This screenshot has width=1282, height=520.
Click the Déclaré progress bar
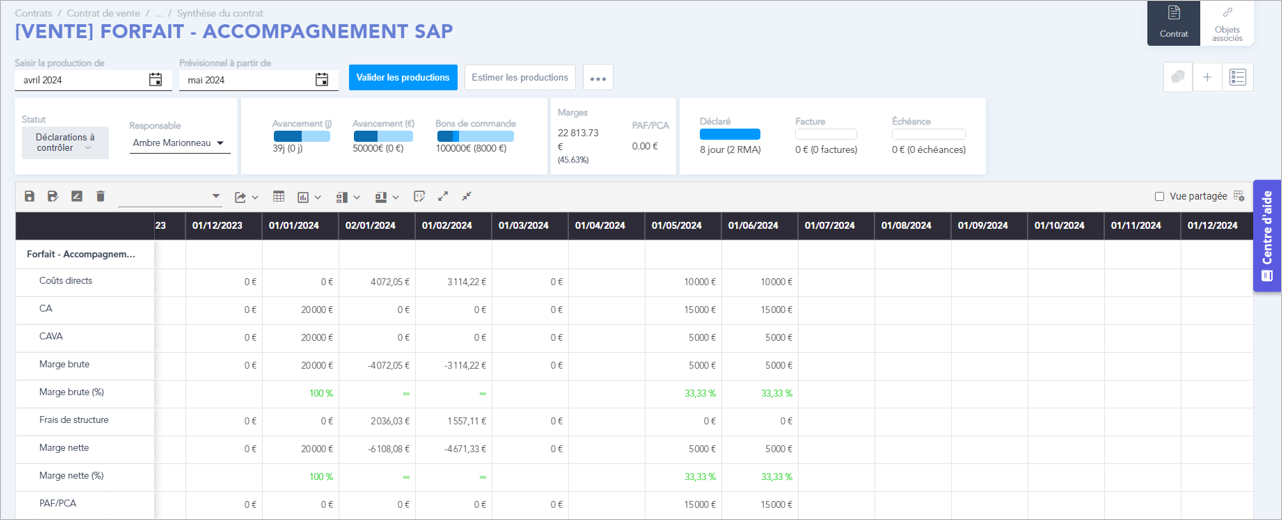pos(730,134)
